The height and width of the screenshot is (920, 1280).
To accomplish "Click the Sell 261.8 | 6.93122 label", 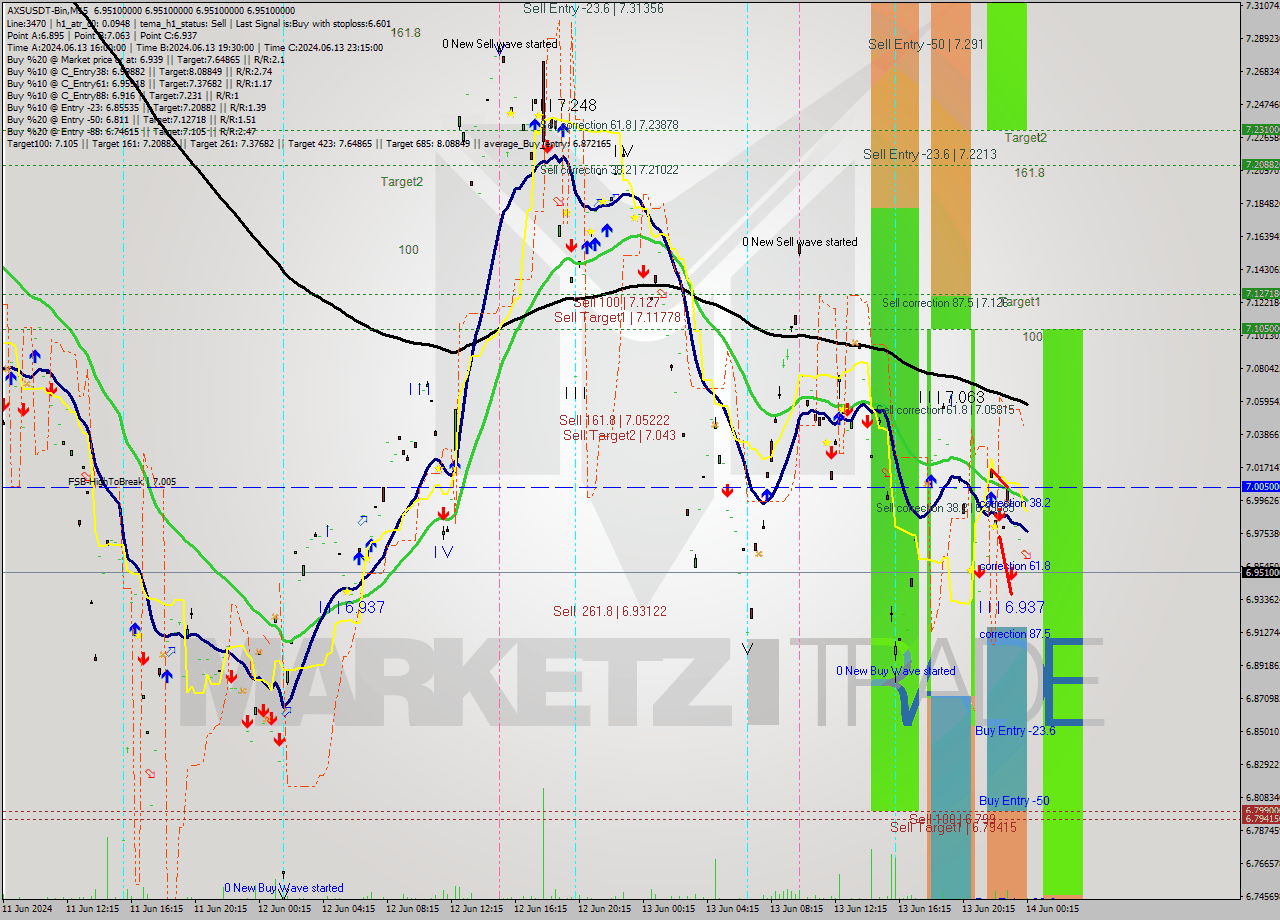I will 610,611.
